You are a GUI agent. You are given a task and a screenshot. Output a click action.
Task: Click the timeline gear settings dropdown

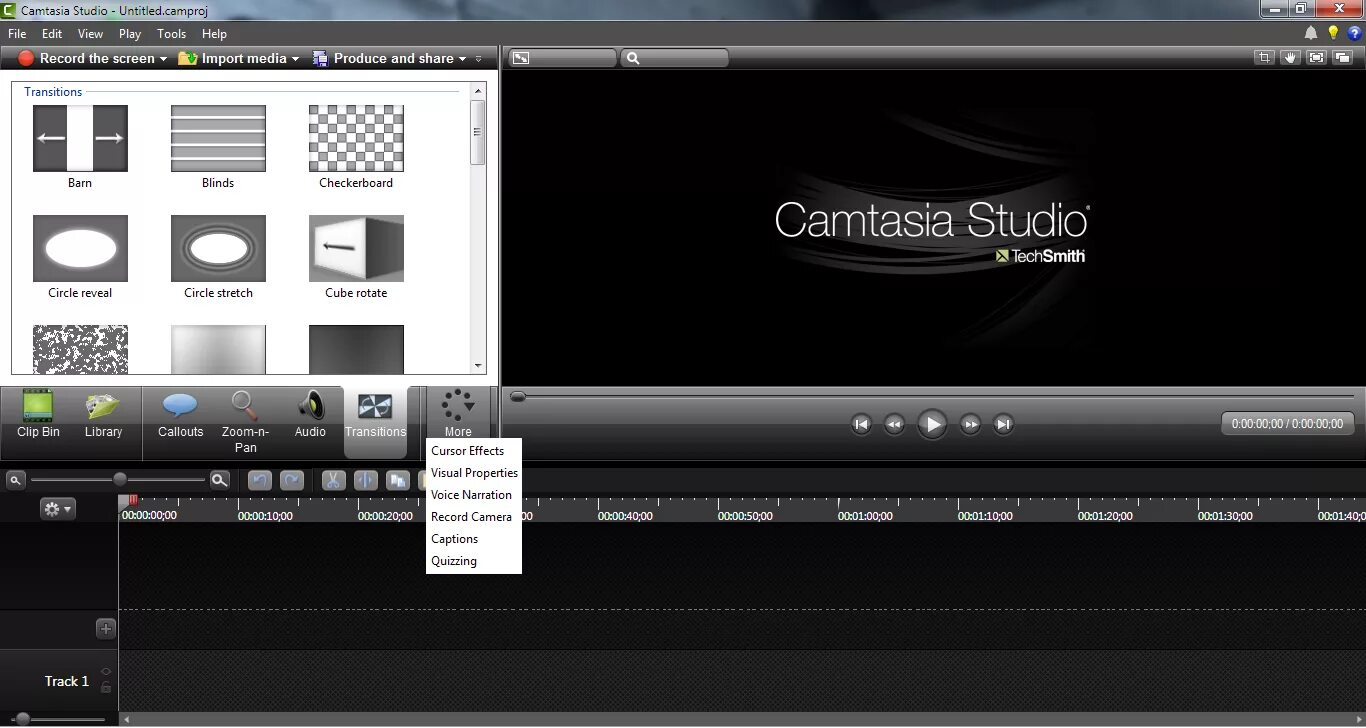point(57,508)
